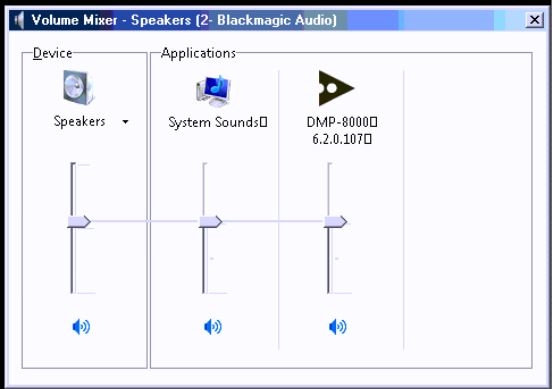Viewport: 552px width, 389px height.
Task: Click the System Sounds application icon
Action: (x=213, y=90)
